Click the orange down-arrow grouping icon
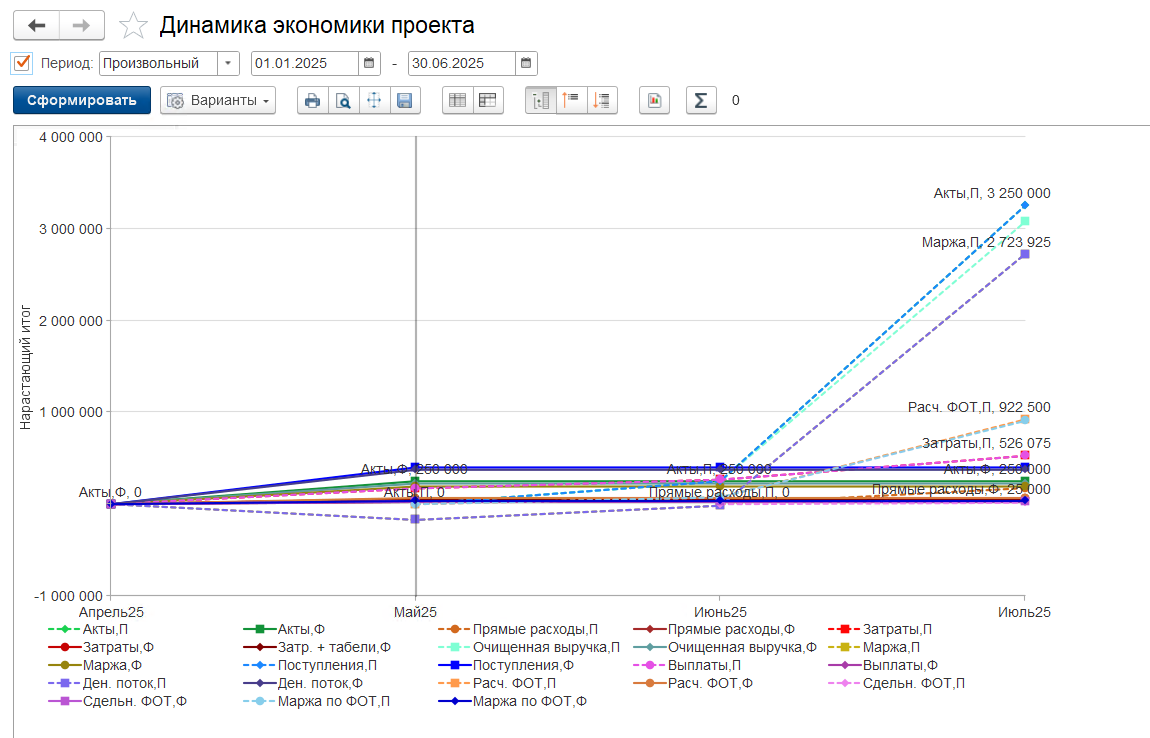The image size is (1150, 738). 602,101
